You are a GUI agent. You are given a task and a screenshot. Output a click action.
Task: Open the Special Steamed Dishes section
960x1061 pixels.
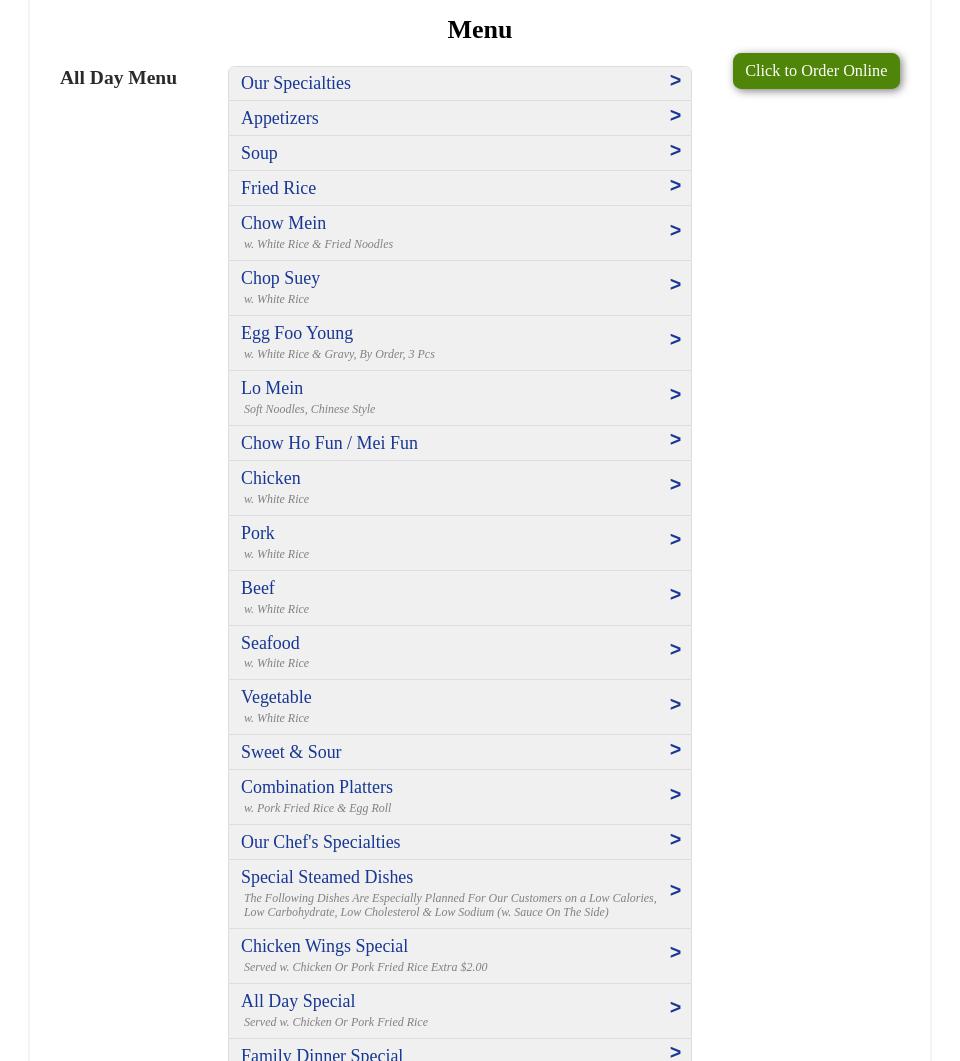click(x=675, y=890)
